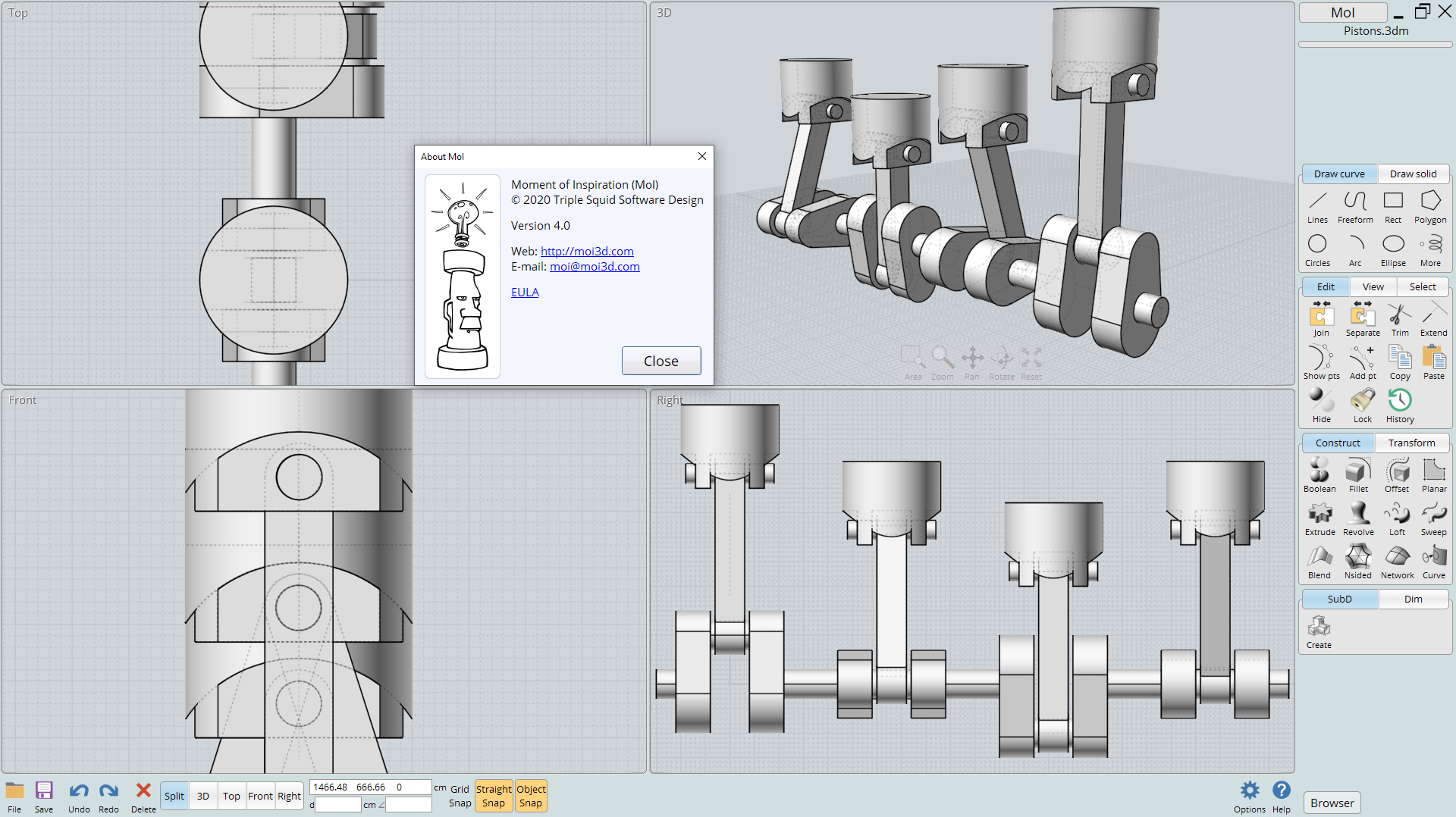The image size is (1456, 817).
Task: Activate the Planar tool
Action: pyautogui.click(x=1434, y=475)
